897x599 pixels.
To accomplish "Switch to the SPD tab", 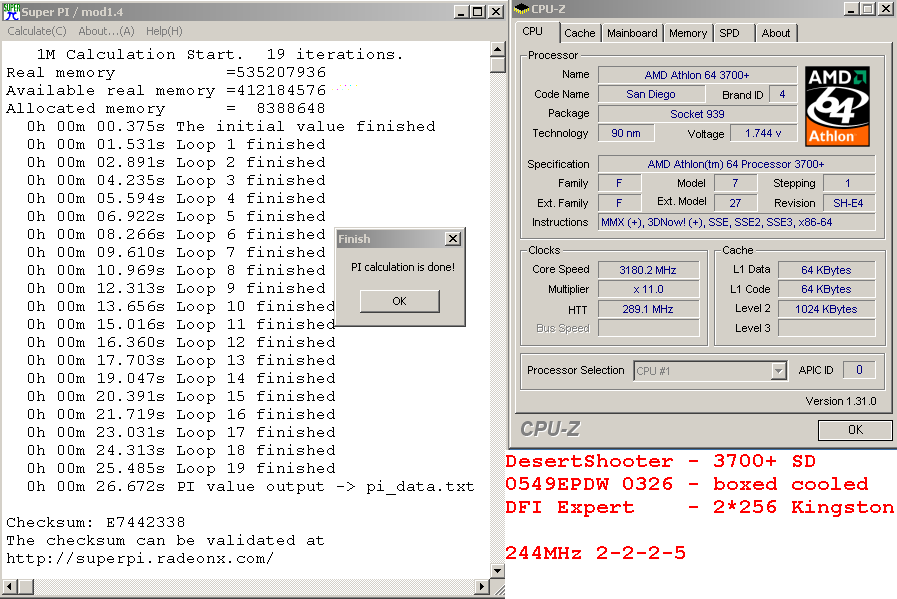I will tap(729, 33).
